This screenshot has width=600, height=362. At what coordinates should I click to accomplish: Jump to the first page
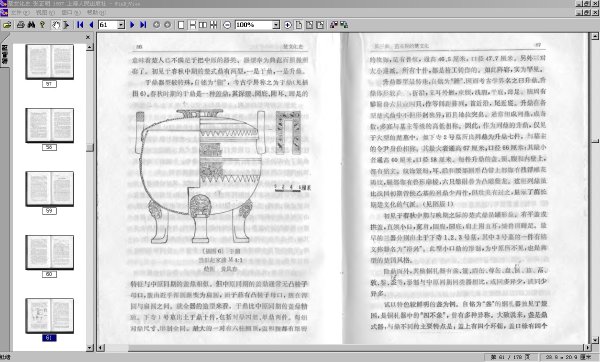[x=80, y=25]
